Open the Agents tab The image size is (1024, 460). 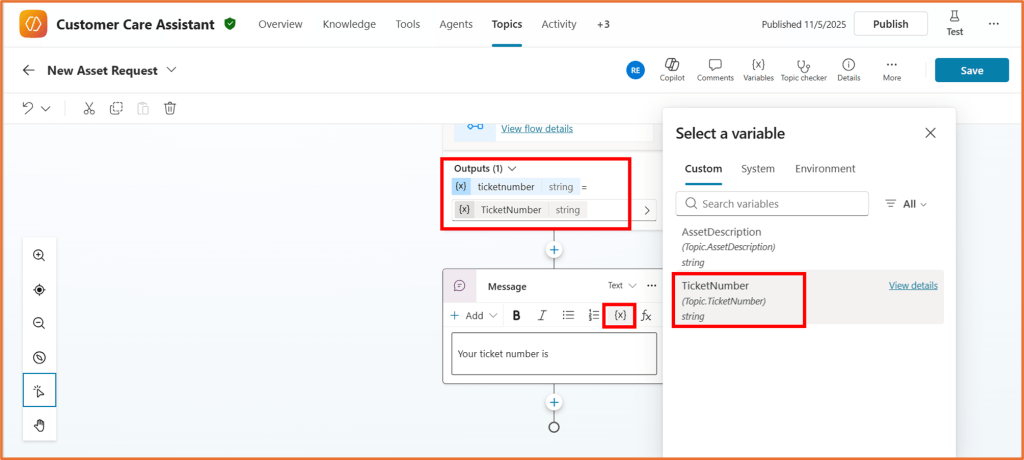[x=456, y=24]
